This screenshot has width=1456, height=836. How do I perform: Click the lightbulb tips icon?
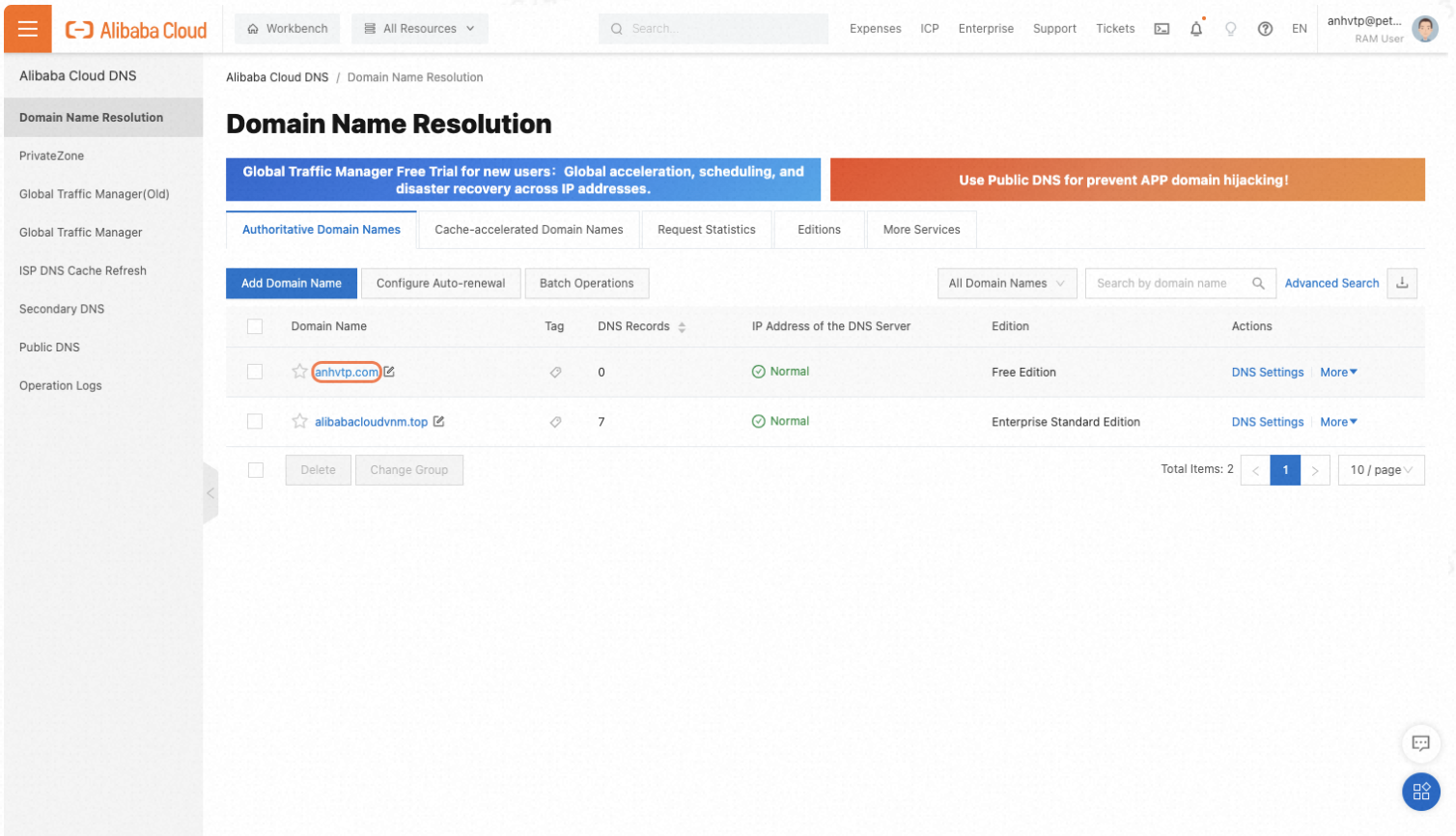(1230, 29)
